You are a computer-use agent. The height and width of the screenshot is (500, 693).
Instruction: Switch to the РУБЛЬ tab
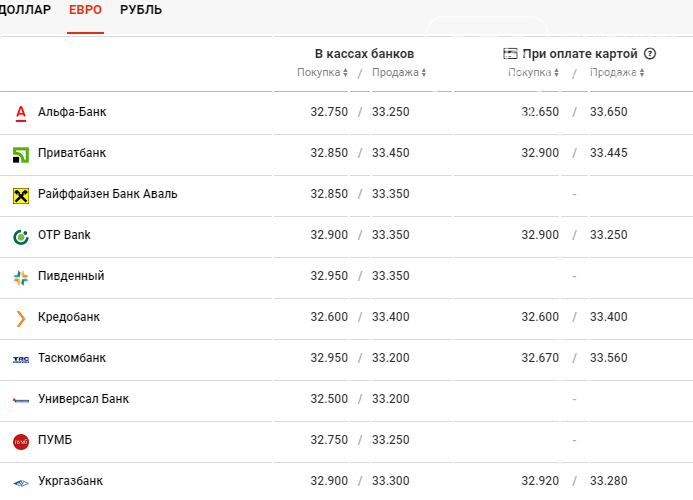(141, 10)
